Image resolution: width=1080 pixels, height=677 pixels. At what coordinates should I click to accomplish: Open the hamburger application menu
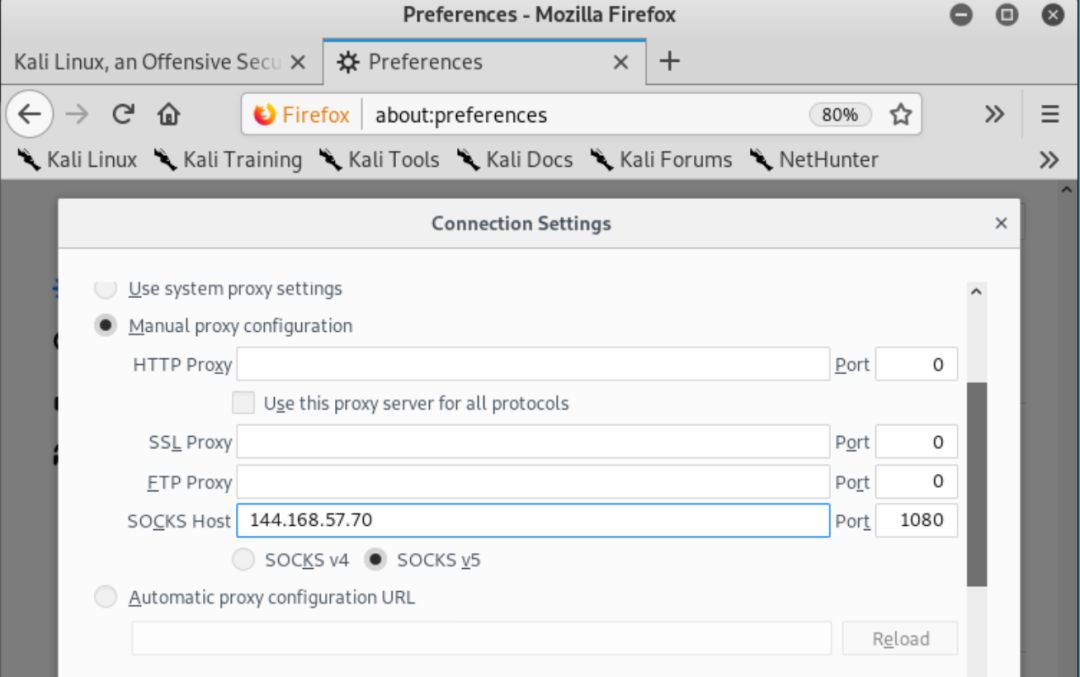pos(1050,114)
